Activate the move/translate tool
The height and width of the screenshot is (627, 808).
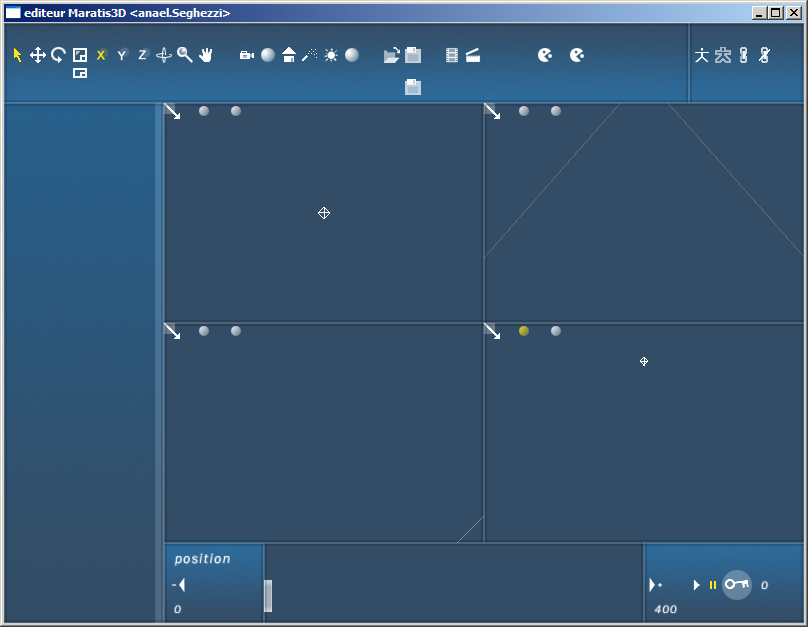38,55
